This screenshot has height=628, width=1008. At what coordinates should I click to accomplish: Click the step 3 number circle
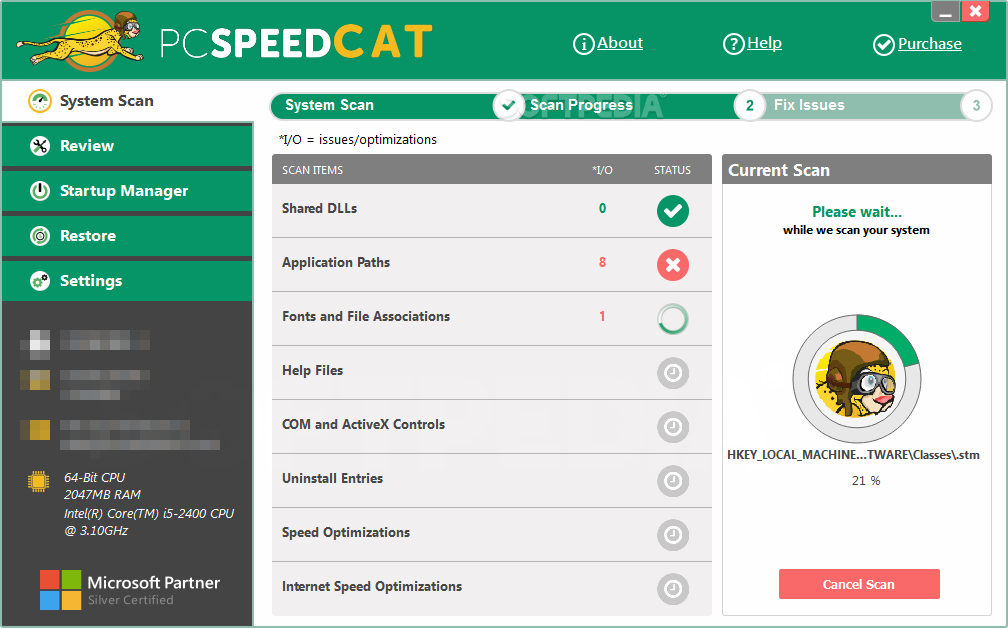(x=976, y=105)
